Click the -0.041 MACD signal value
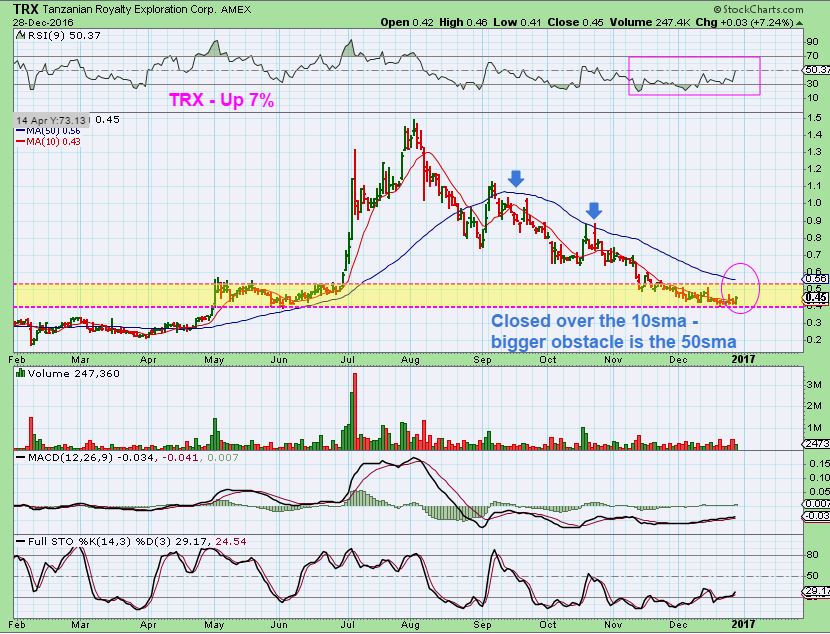 (x=180, y=457)
